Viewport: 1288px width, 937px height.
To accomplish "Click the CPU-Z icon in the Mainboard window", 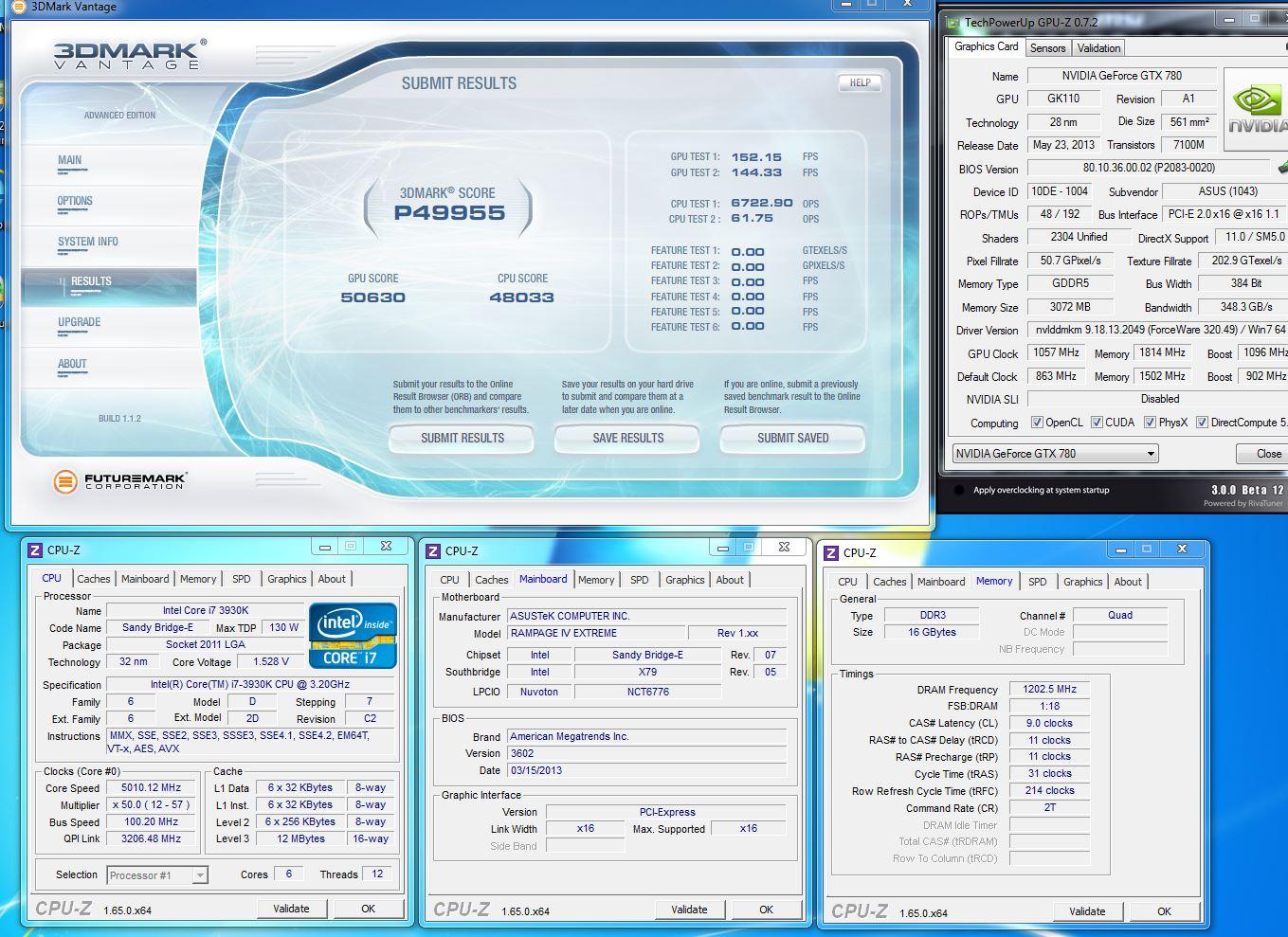I will (x=433, y=550).
